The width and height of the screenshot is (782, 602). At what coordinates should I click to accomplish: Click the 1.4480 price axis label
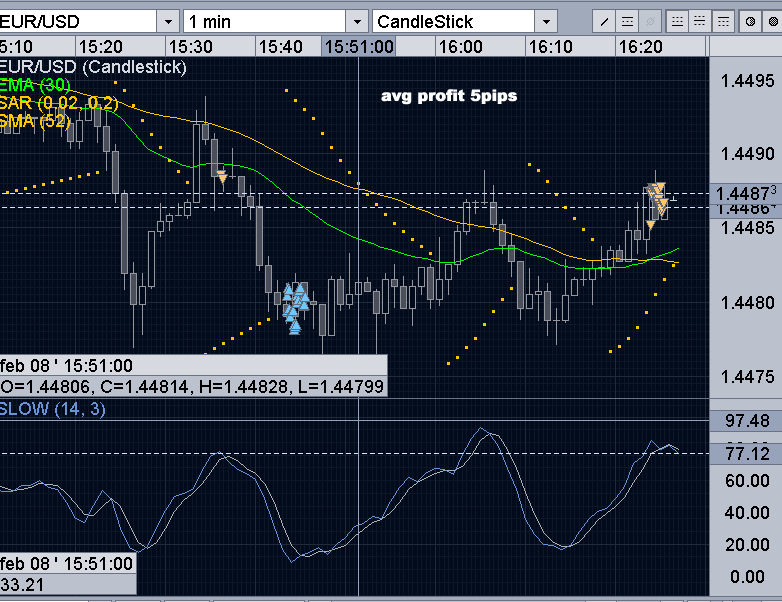(x=748, y=303)
